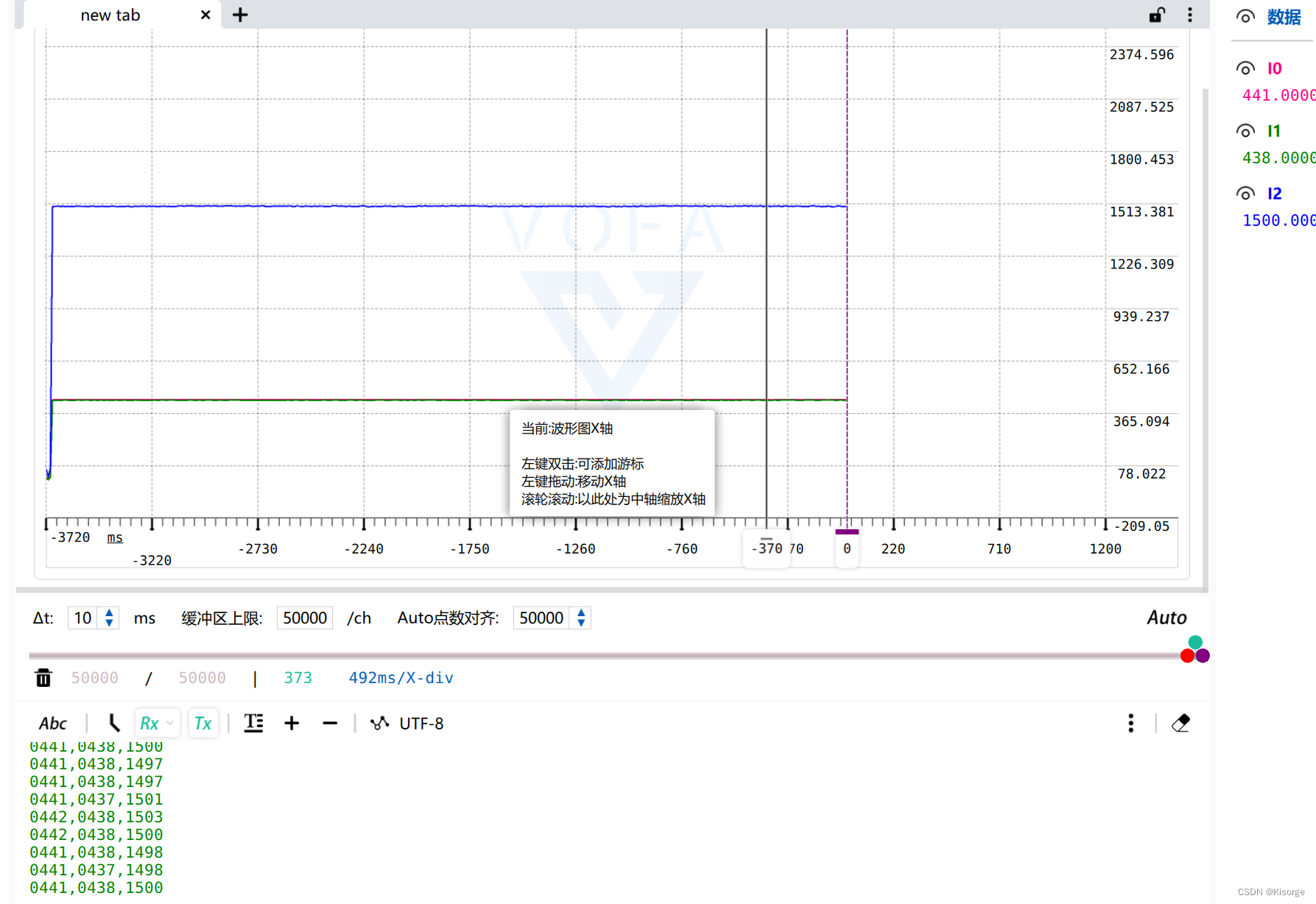Toggle Tx transmit display
The height and width of the screenshot is (904, 1316).
coord(203,724)
